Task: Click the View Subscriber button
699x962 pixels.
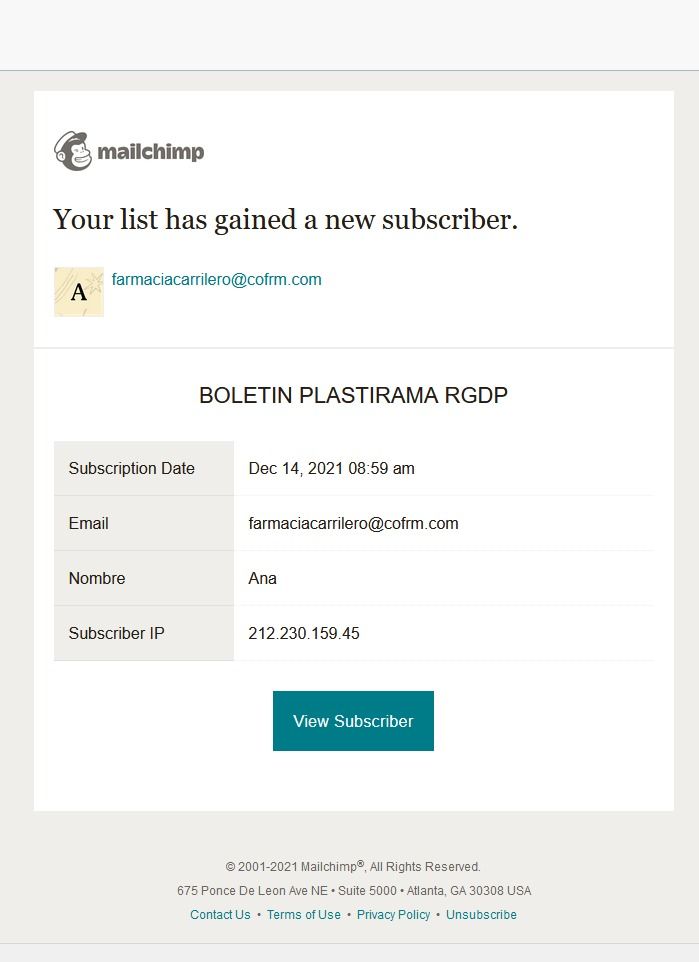Action: [x=353, y=721]
